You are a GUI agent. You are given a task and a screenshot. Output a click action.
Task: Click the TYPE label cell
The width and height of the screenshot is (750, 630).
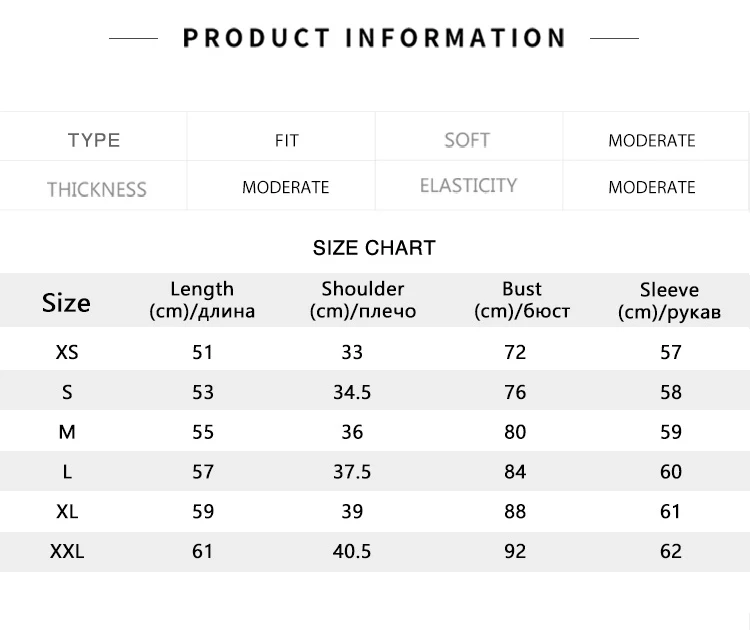[x=94, y=140]
